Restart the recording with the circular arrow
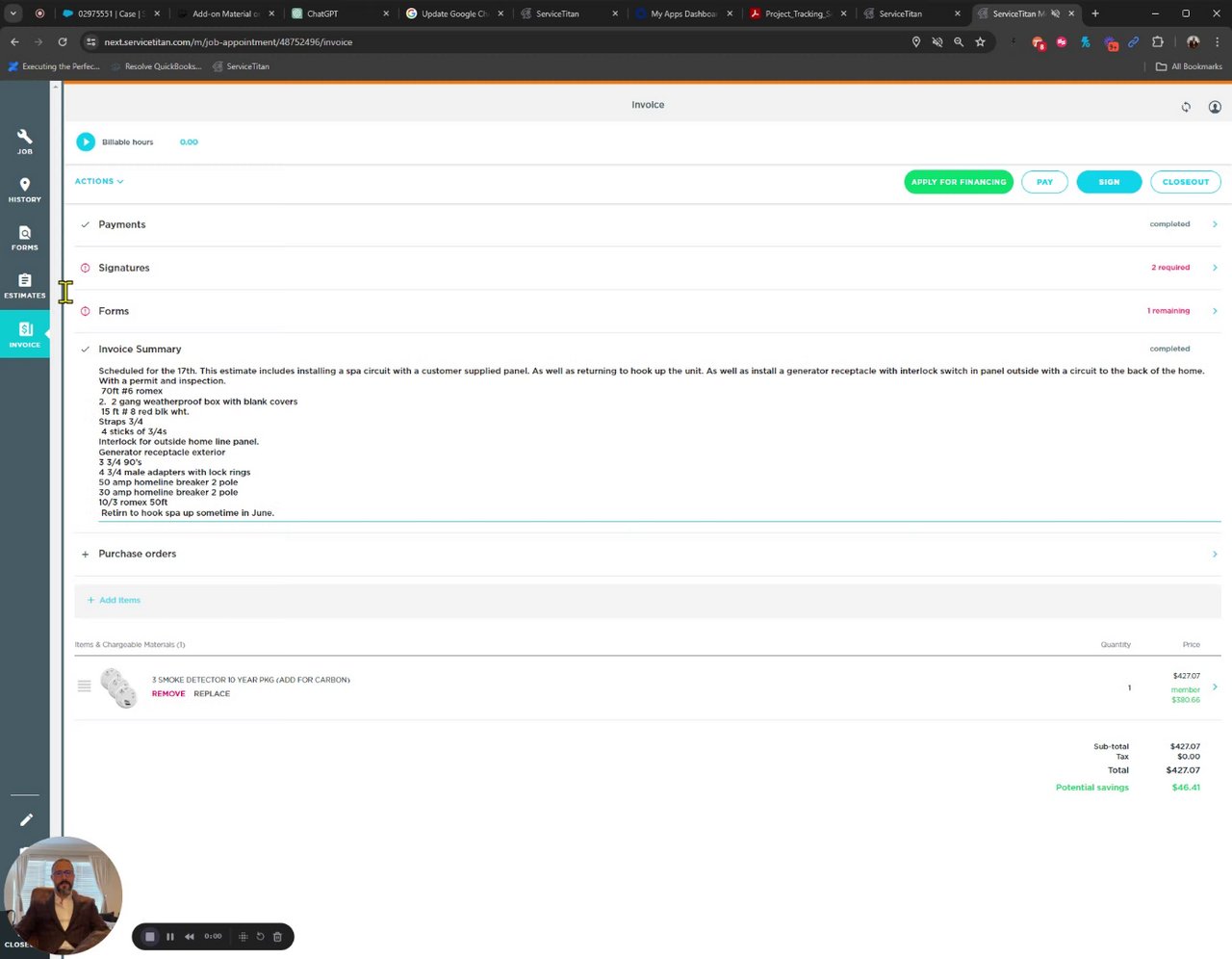 click(x=260, y=936)
